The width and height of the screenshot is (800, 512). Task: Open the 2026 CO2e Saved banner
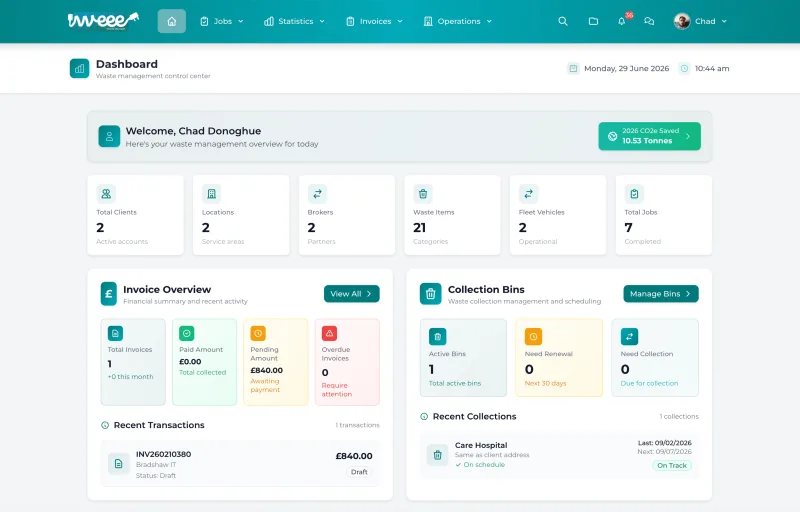(x=649, y=136)
